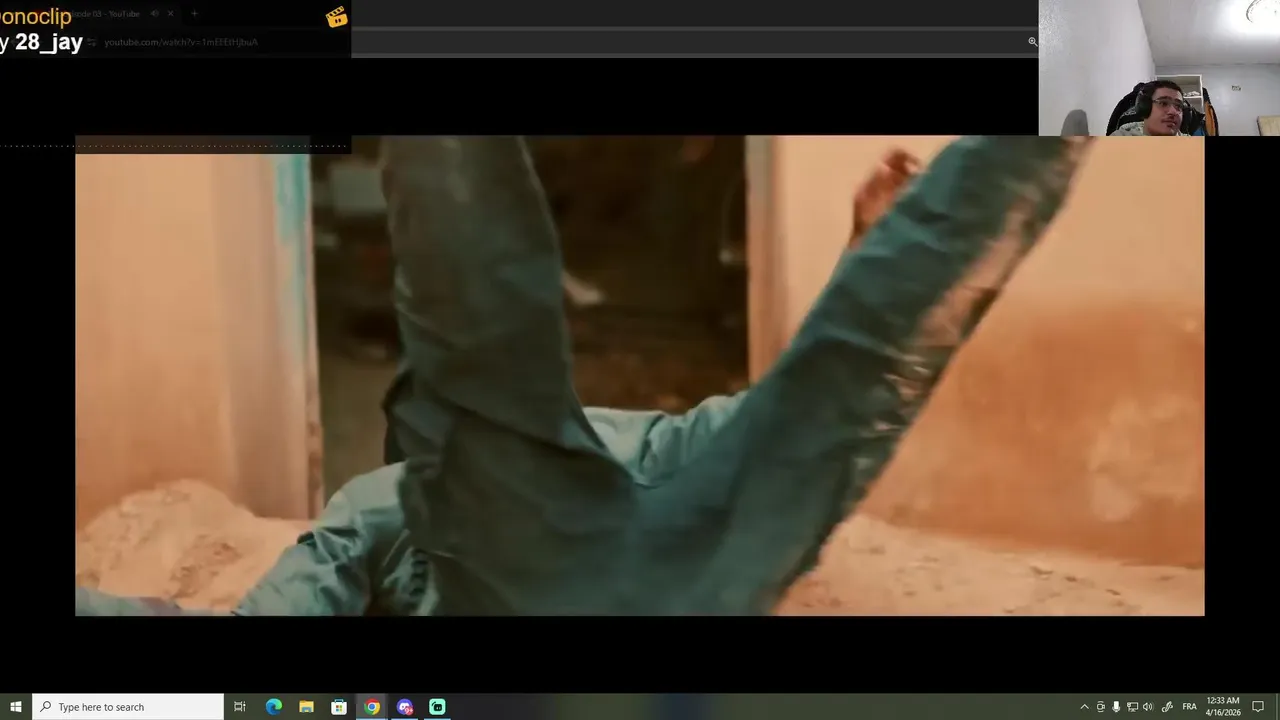Image resolution: width=1280 pixels, height=720 pixels.
Task: Open the network status tray icon
Action: pos(1132,707)
